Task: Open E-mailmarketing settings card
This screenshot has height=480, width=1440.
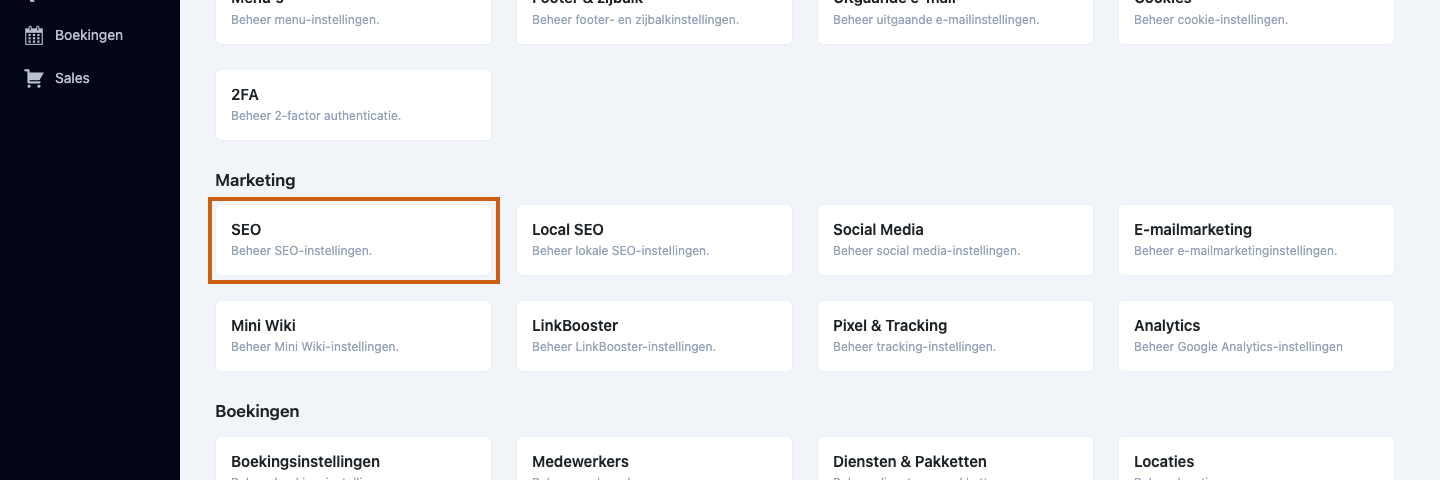Action: pos(1257,240)
